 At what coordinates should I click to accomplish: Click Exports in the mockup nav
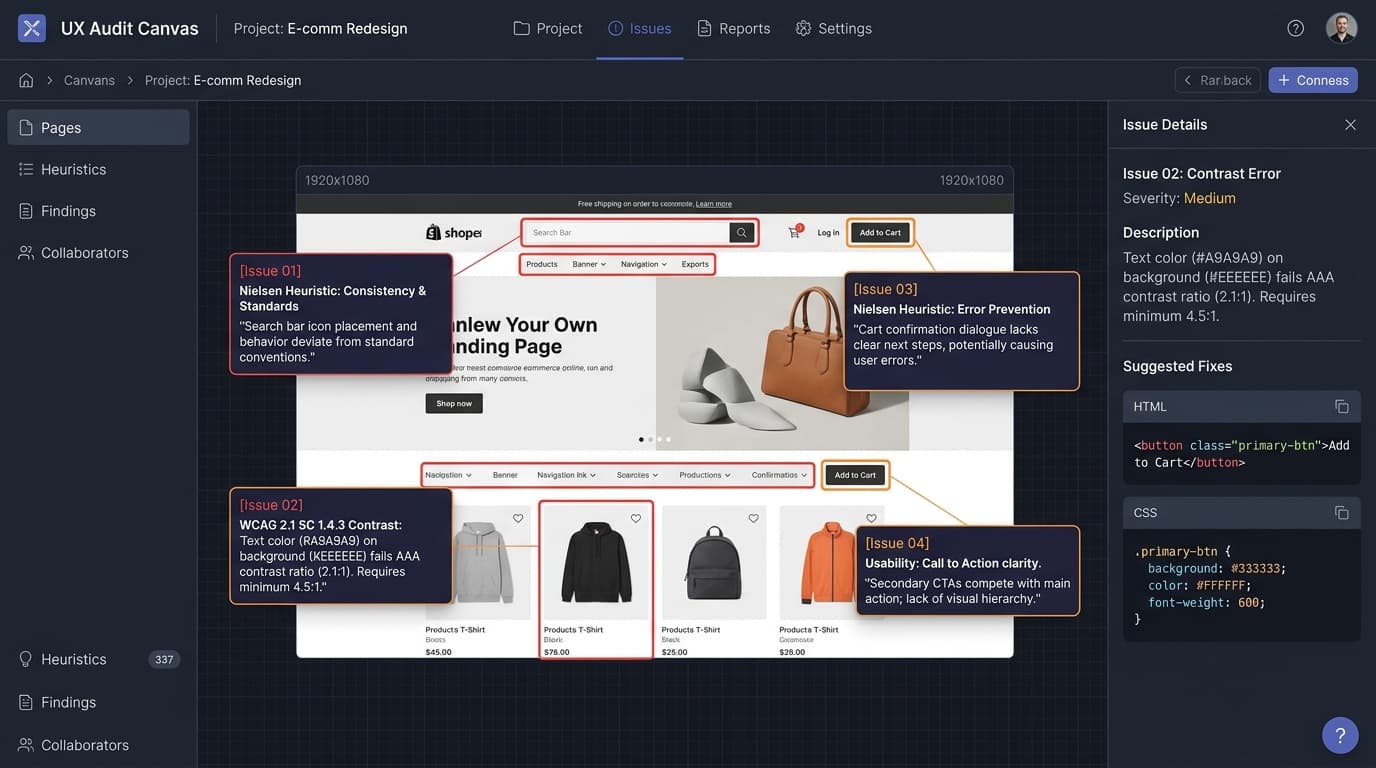pyautogui.click(x=695, y=265)
